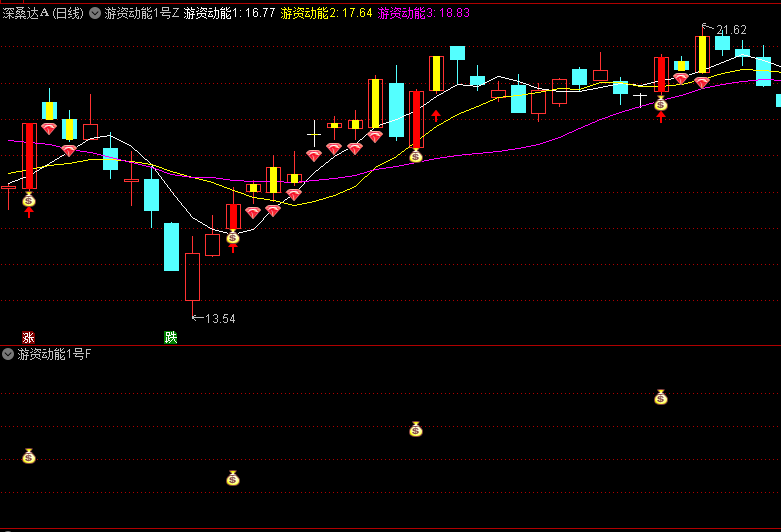Select the candle with the 13.54 low

click(x=192, y=276)
